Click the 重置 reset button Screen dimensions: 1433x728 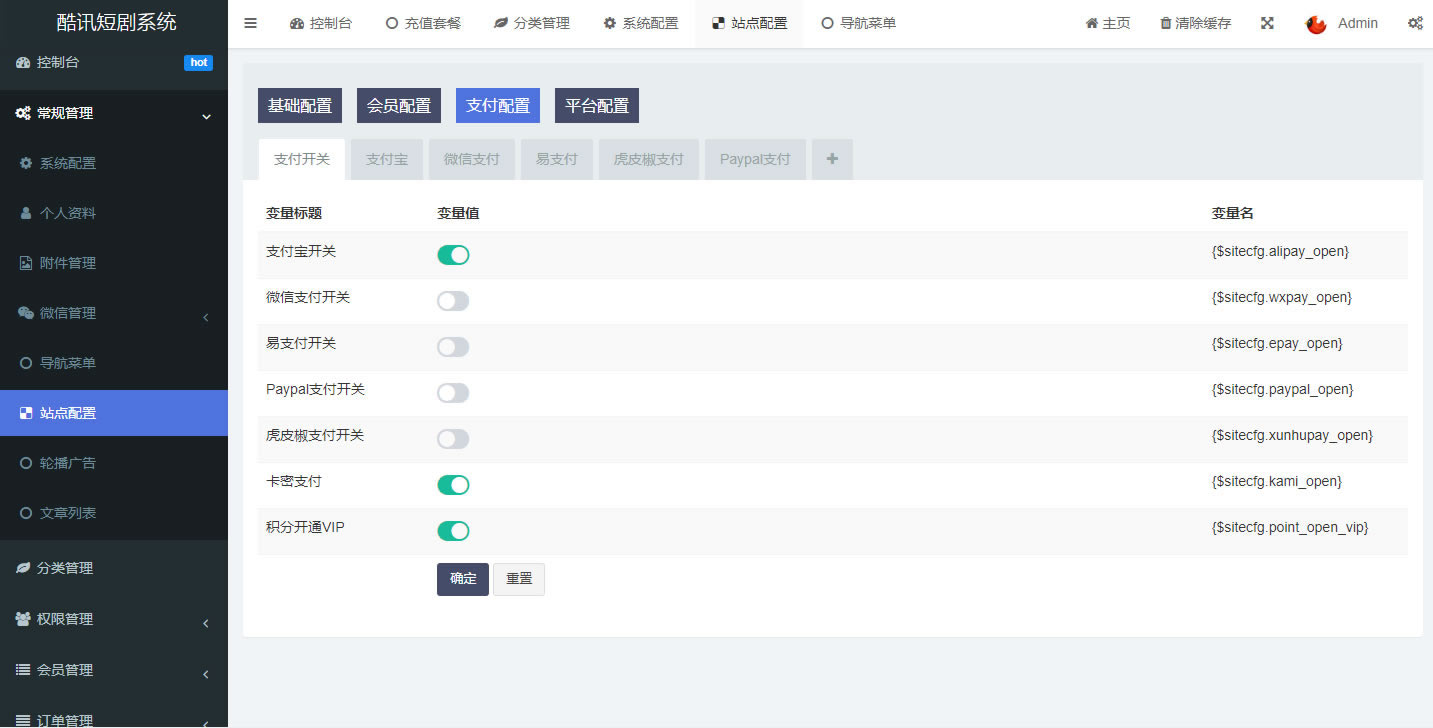519,579
